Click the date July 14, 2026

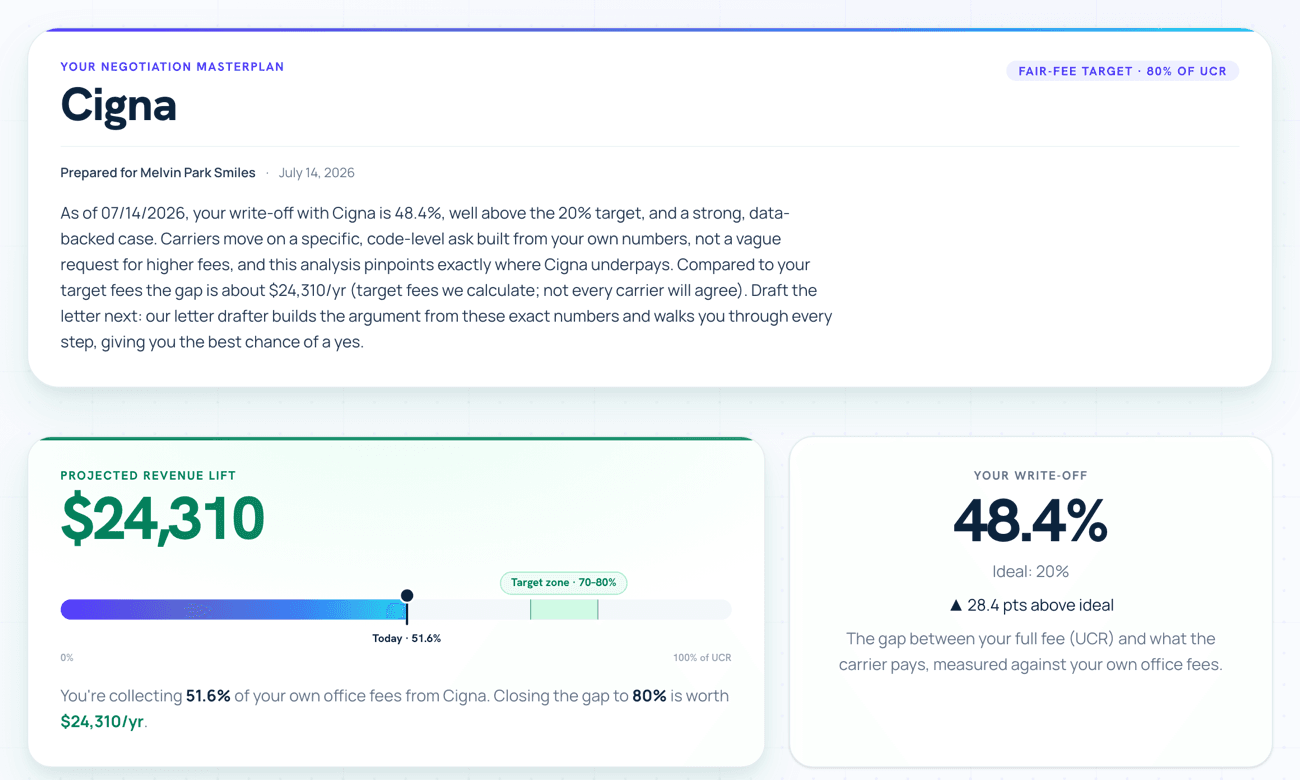pos(316,172)
